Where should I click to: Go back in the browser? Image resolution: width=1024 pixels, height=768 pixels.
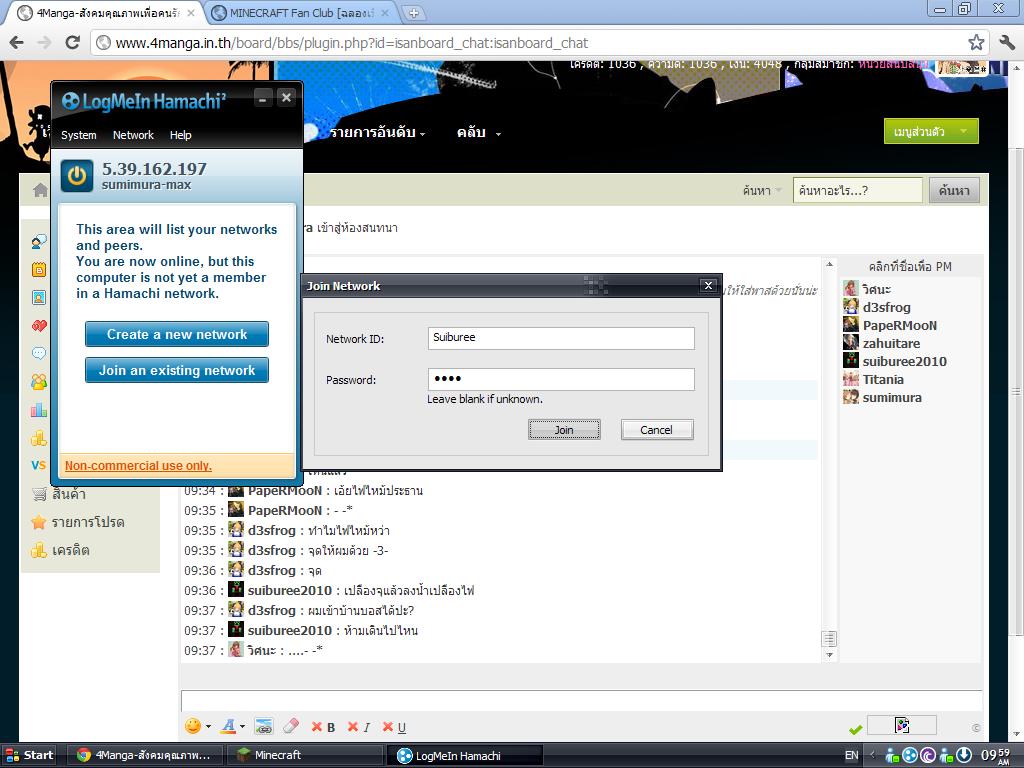pyautogui.click(x=17, y=43)
